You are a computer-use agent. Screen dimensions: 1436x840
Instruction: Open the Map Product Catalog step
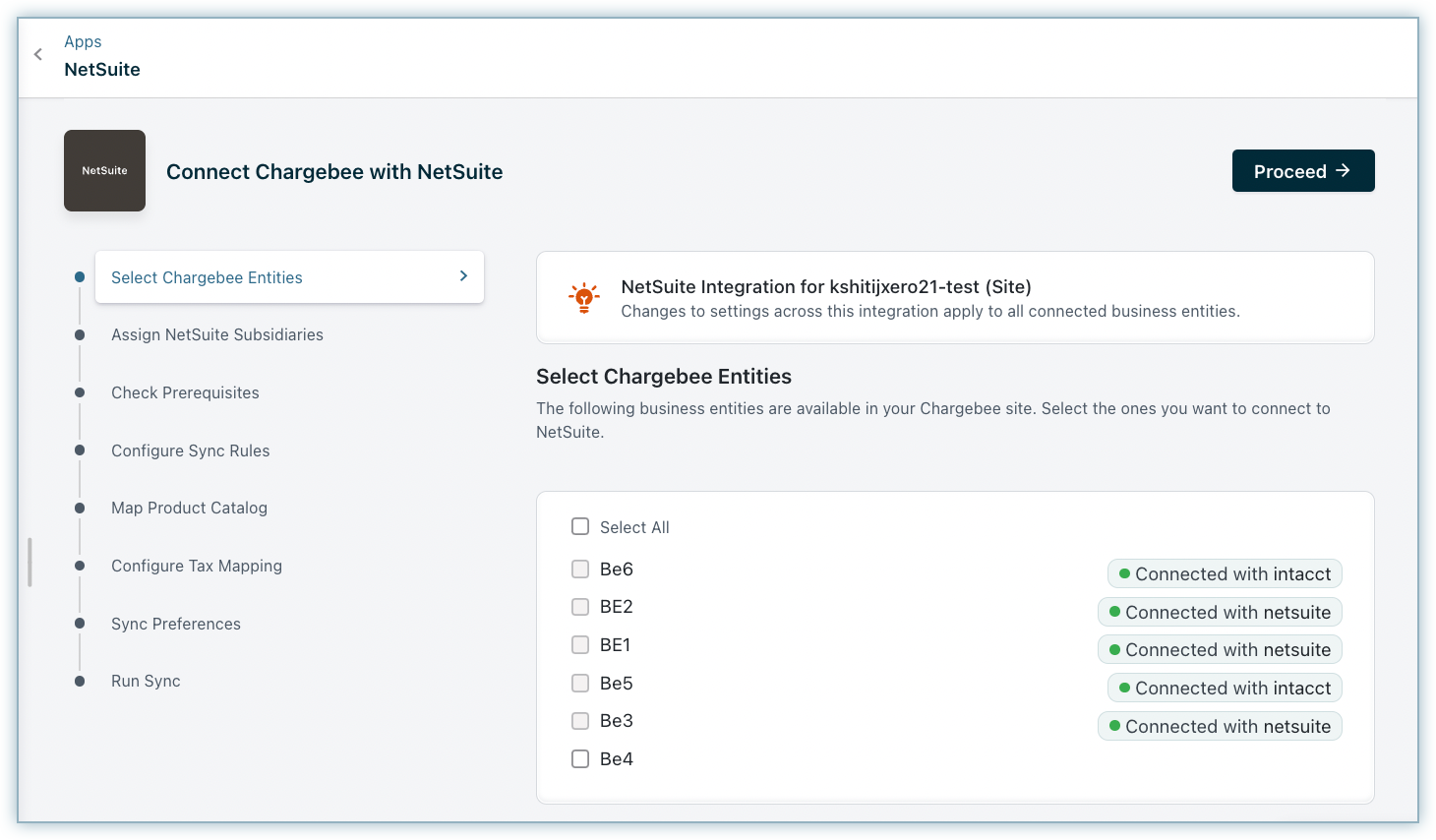189,508
